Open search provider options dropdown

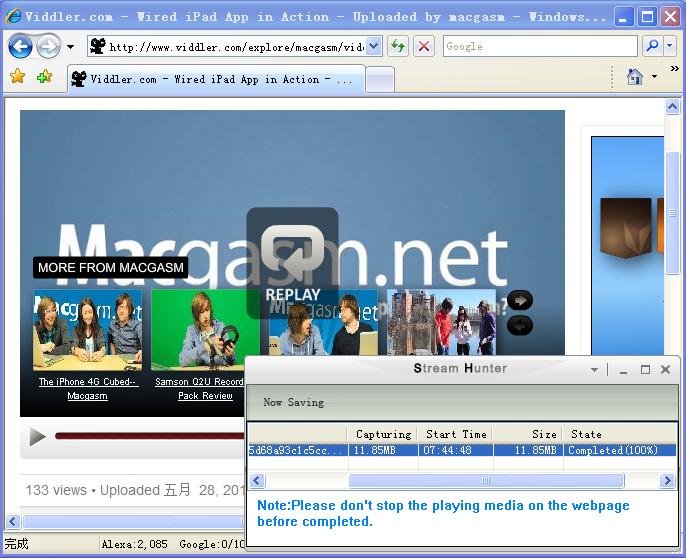(670, 46)
